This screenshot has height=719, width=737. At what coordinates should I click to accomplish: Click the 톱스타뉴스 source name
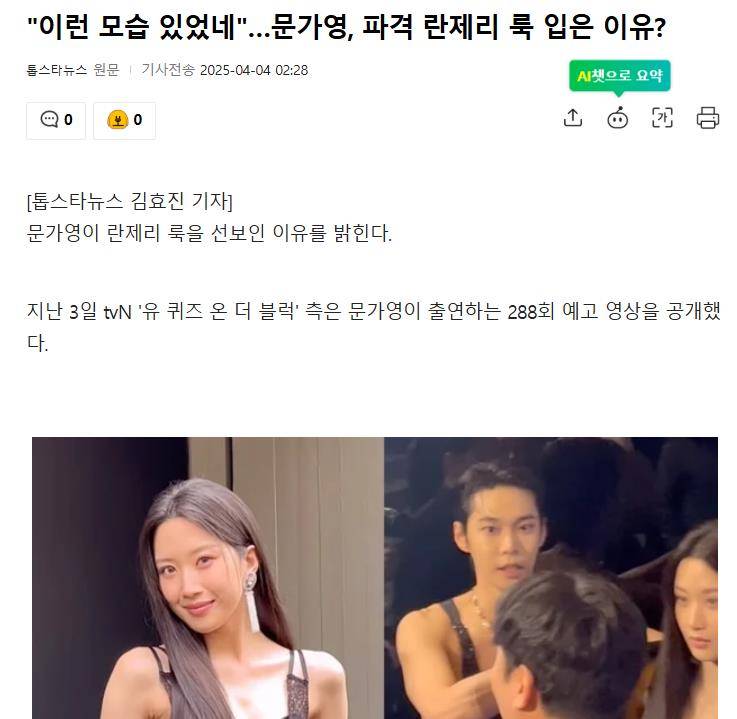[57, 70]
